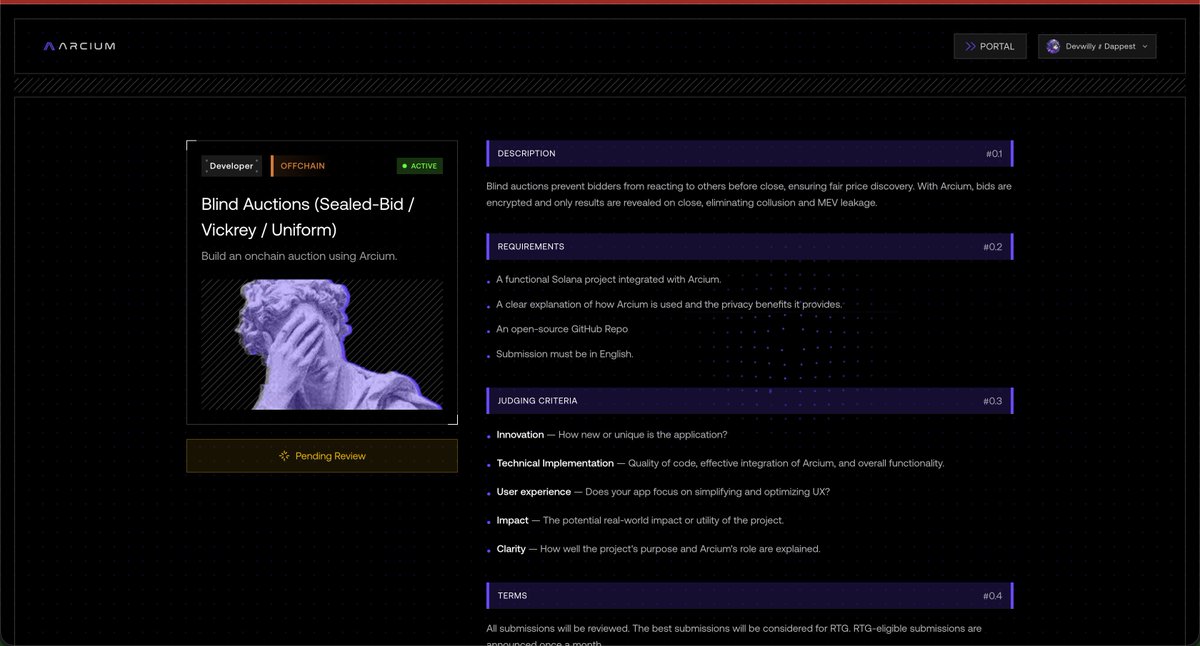Click the #0.2 section number
Screen dimensions: 1200x646
(993, 247)
